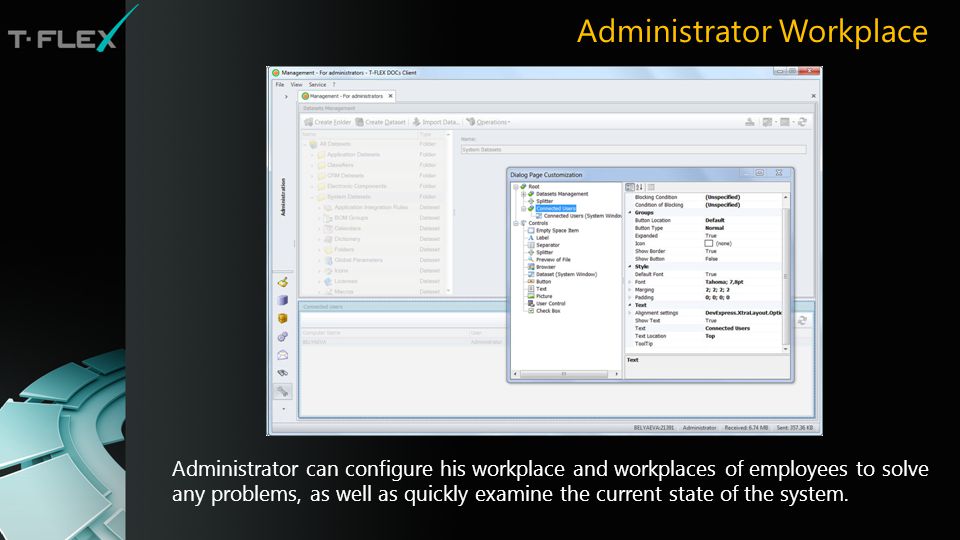Collapse the Connected Users tree node

[523, 209]
